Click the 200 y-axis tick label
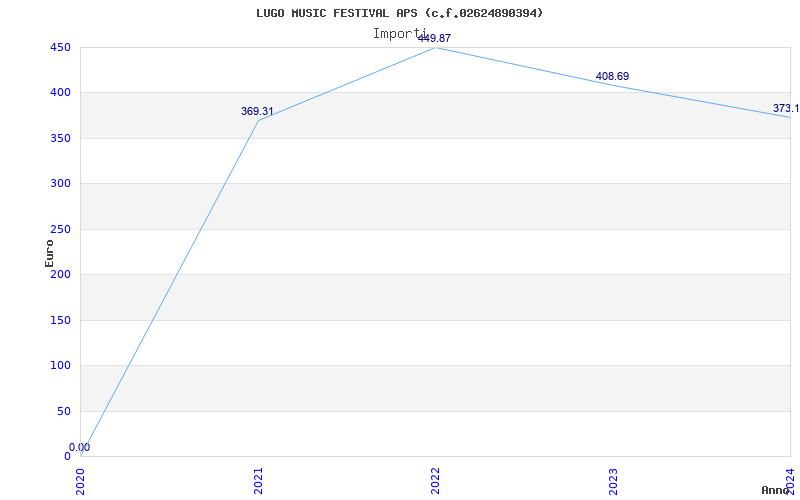 click(59, 274)
